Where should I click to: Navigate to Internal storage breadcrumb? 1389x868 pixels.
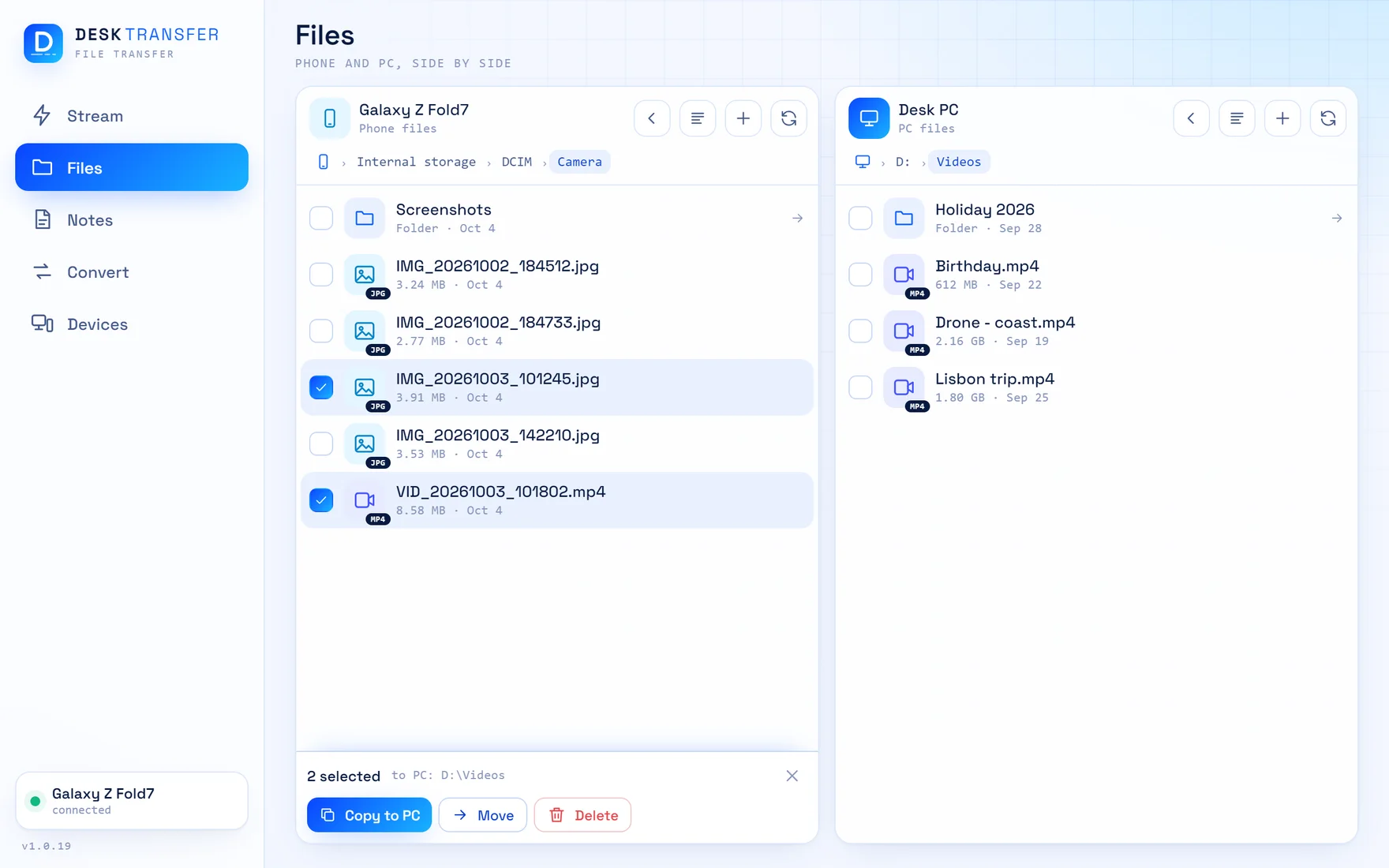[x=417, y=162]
